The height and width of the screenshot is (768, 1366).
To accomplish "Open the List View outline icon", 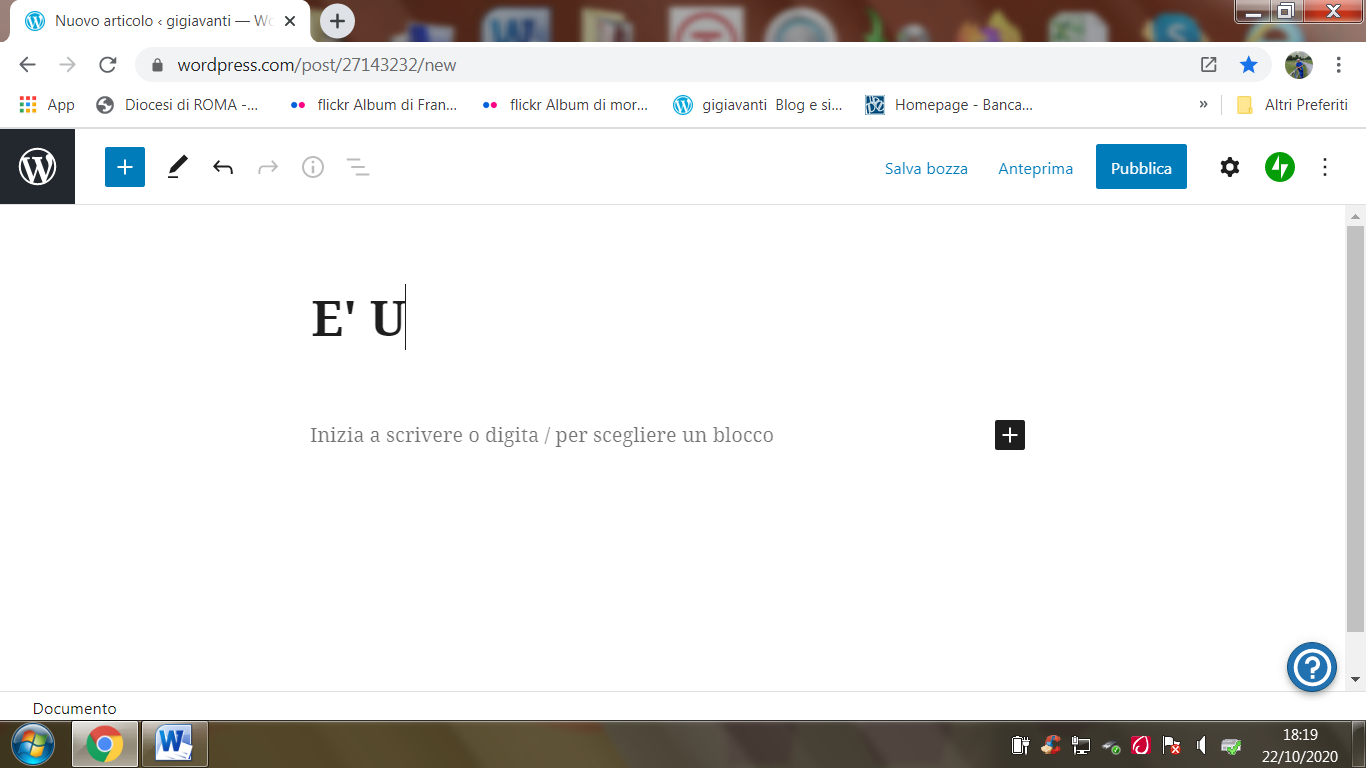I will 357,167.
